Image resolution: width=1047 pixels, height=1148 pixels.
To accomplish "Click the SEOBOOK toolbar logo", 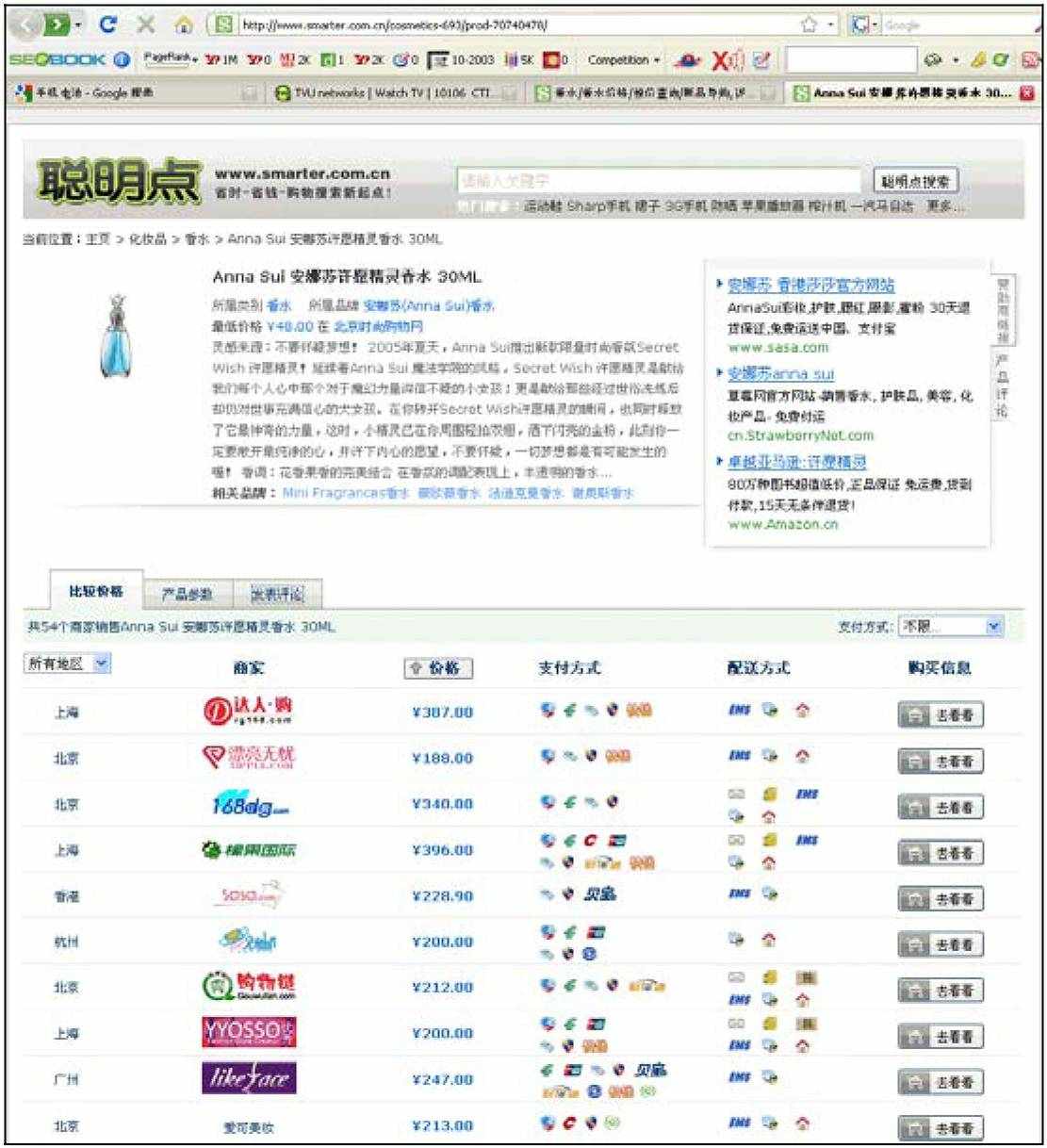I will [x=57, y=59].
